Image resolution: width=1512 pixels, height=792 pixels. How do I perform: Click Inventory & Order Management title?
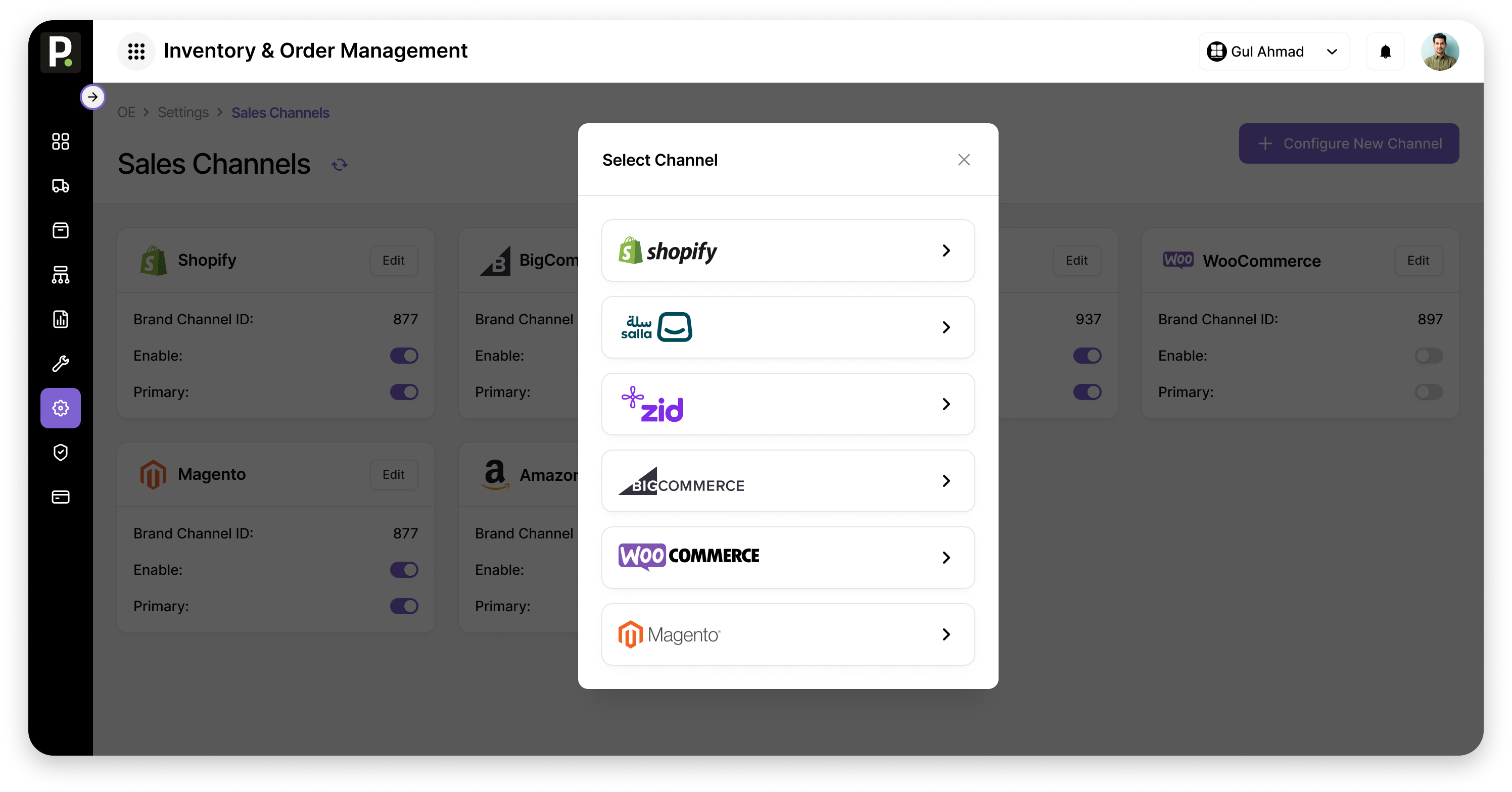(x=316, y=51)
